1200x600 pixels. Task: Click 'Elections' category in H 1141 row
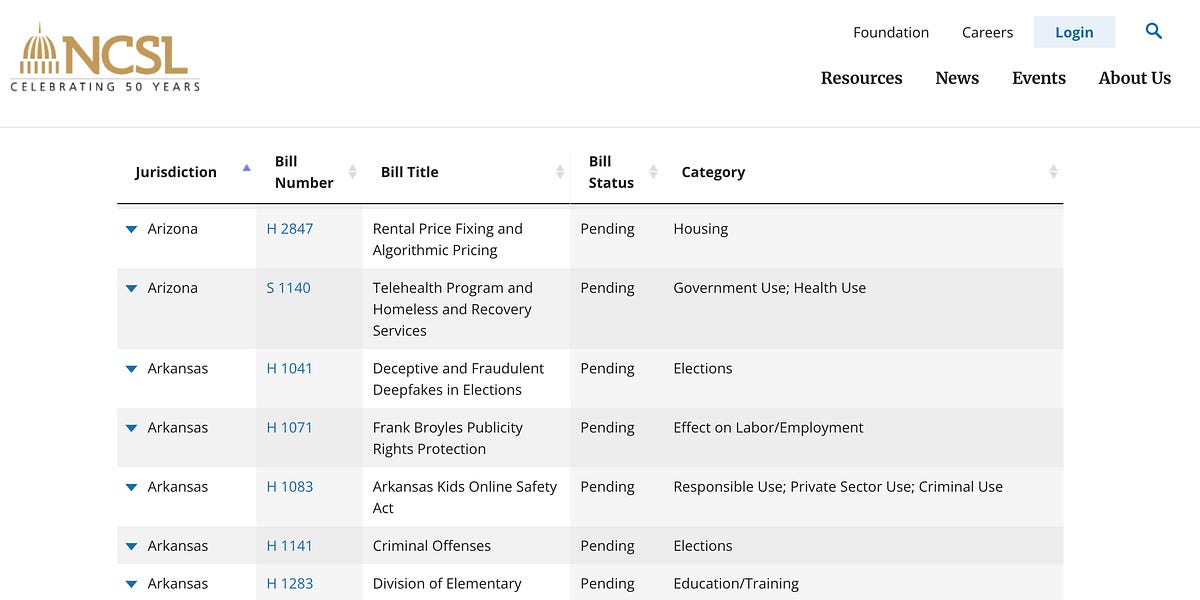point(703,546)
